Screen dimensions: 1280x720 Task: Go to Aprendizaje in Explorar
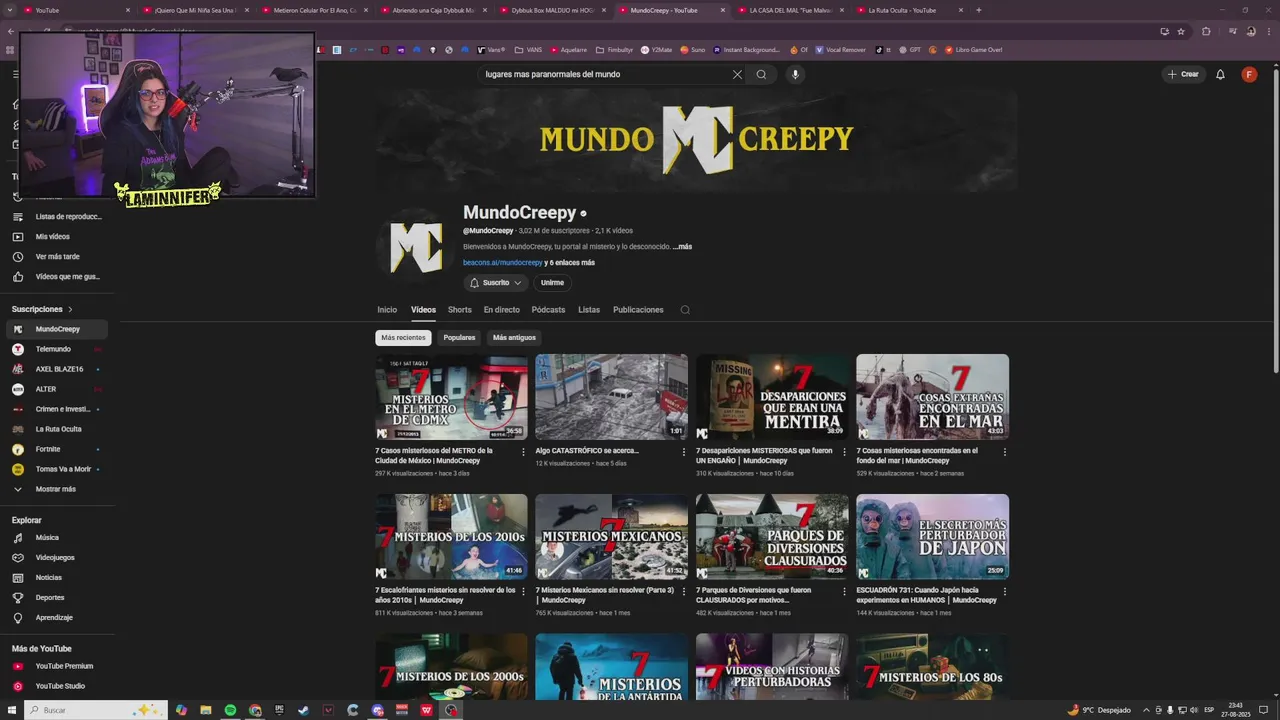[x=56, y=618]
